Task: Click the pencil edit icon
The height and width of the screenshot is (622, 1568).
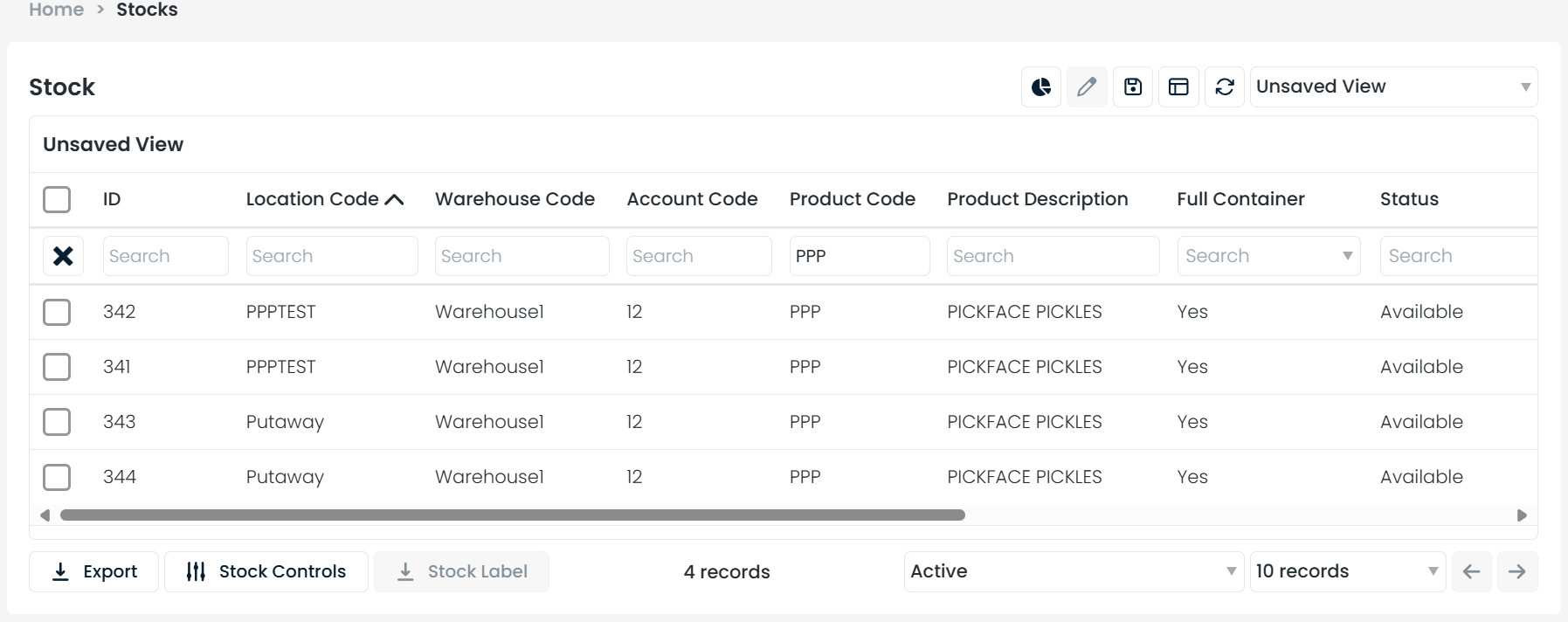Action: coord(1087,87)
